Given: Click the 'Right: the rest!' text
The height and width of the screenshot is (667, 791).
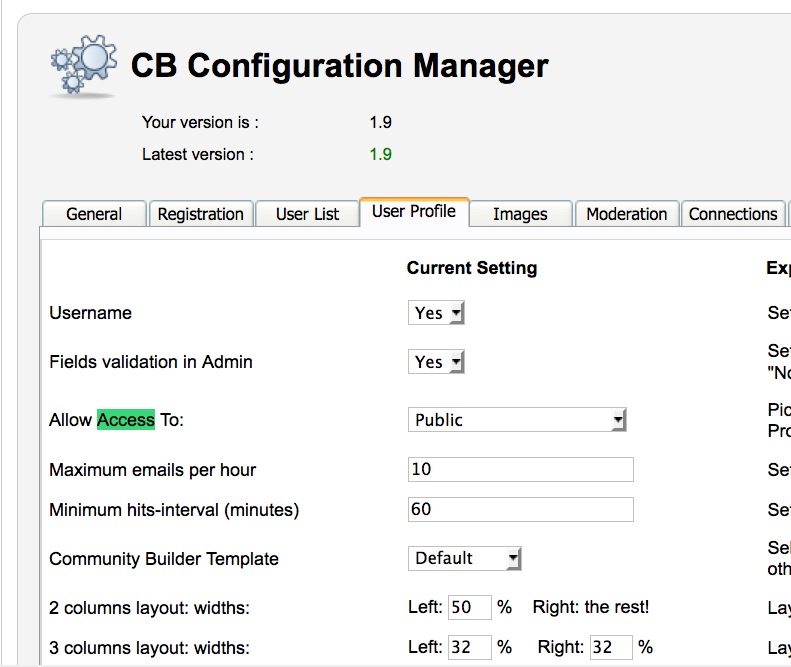Looking at the screenshot, I should [x=591, y=607].
